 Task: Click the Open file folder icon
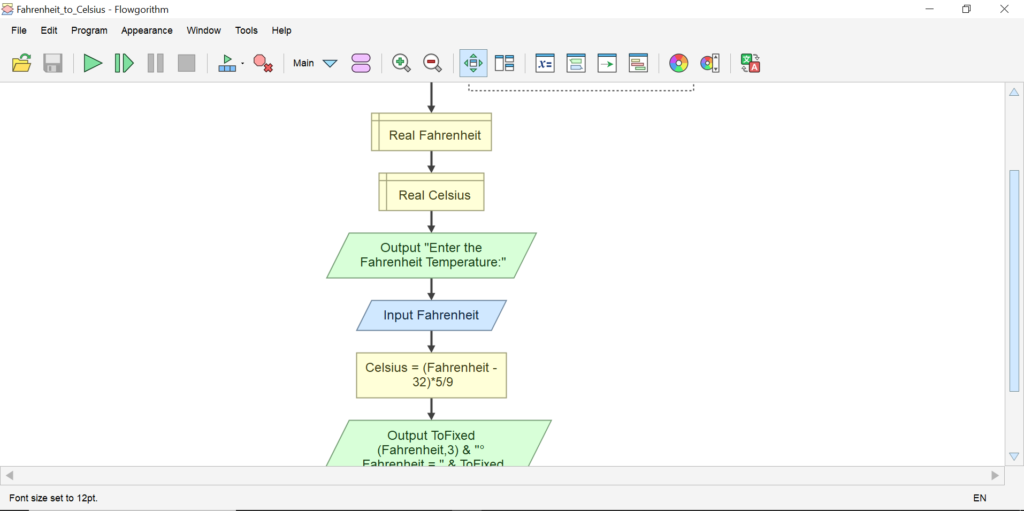tap(21, 64)
